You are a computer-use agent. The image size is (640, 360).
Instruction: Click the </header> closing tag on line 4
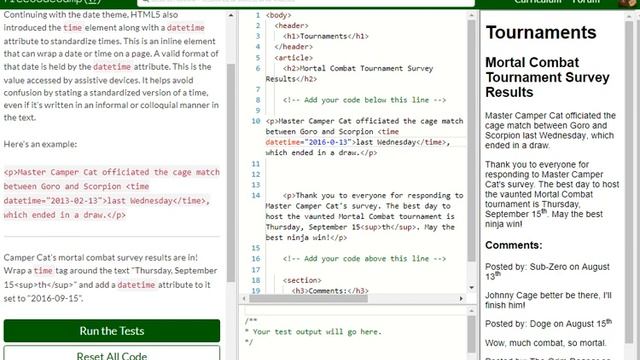pos(293,47)
